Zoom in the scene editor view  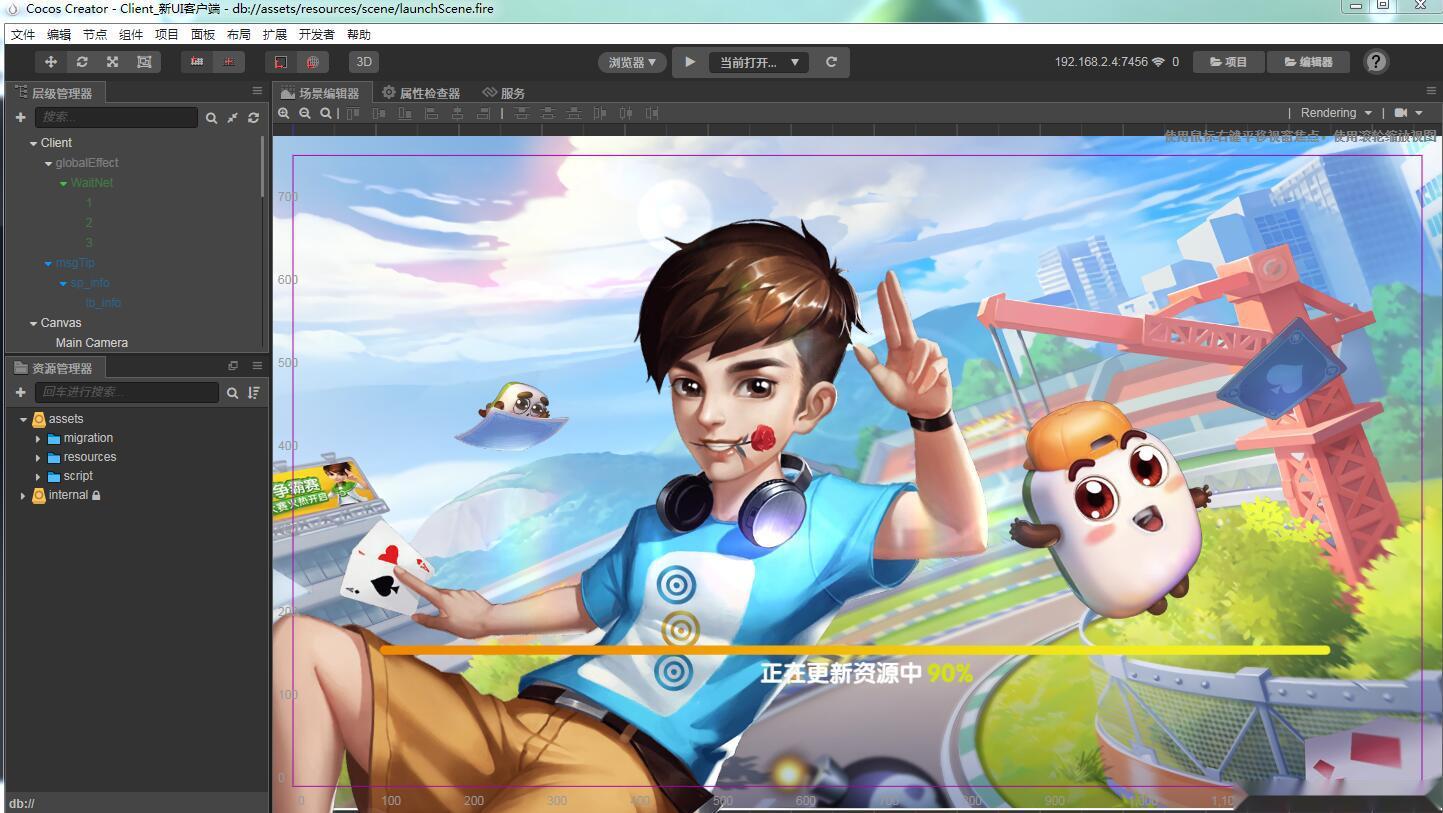coord(284,114)
